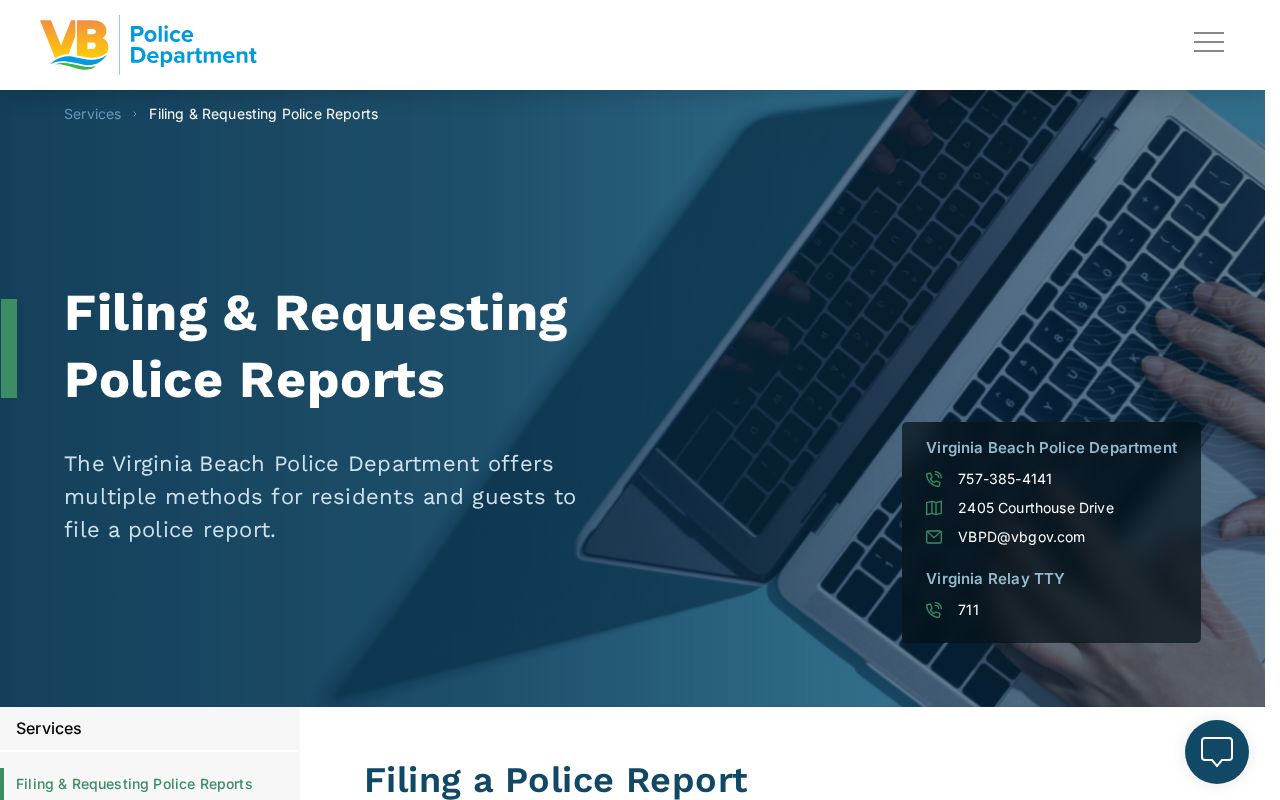
Task: Click the VB Police Department logo
Action: tap(148, 45)
